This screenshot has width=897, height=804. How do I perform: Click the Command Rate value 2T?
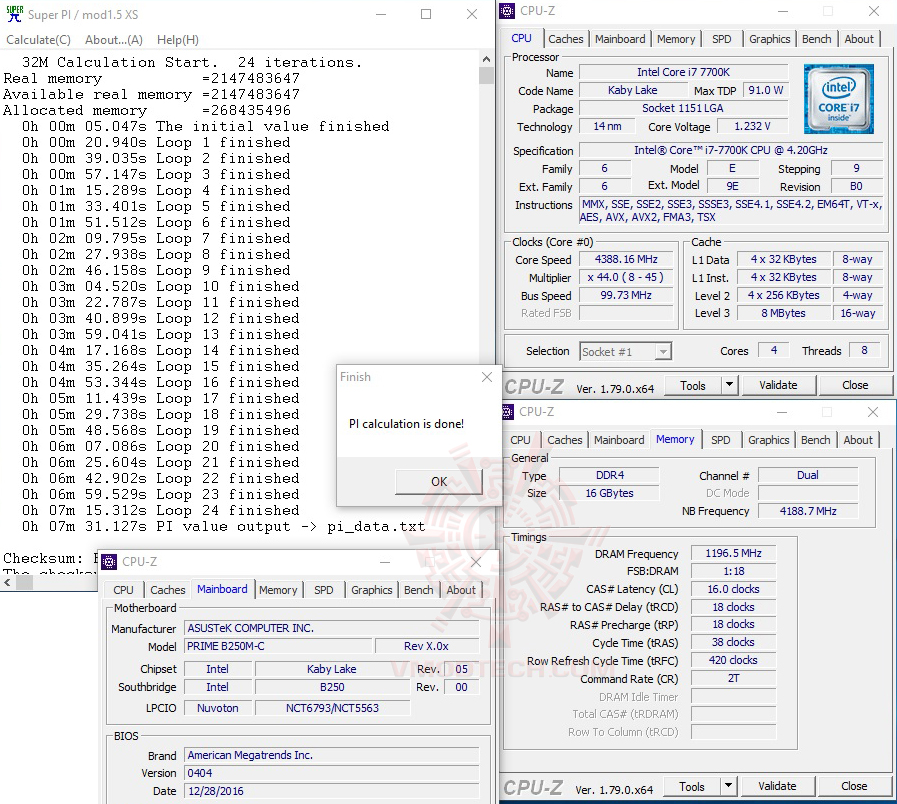tap(733, 678)
